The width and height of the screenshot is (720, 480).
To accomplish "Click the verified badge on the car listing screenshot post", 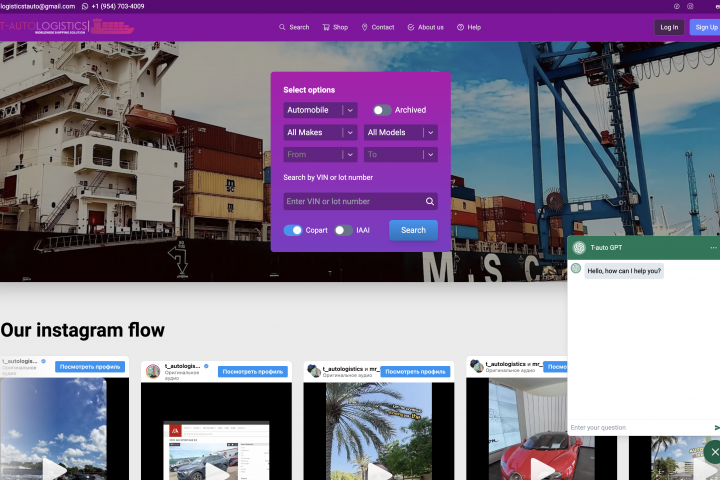I will [206, 366].
